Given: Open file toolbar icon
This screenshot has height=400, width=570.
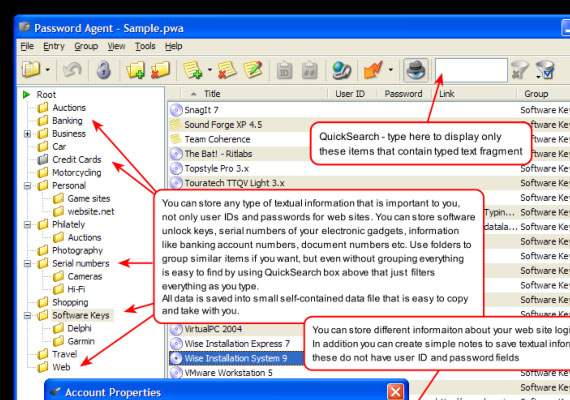Looking at the screenshot, I should point(31,69).
